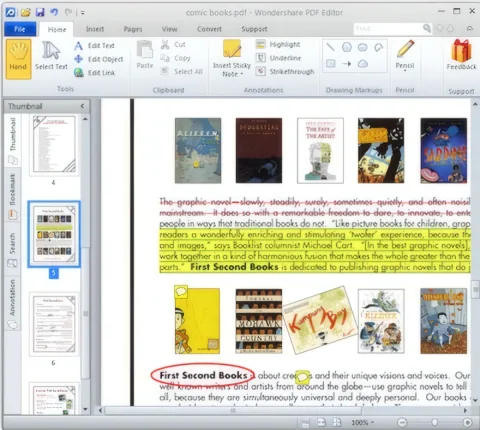Click the zoom slider handle

pyautogui.click(x=434, y=422)
